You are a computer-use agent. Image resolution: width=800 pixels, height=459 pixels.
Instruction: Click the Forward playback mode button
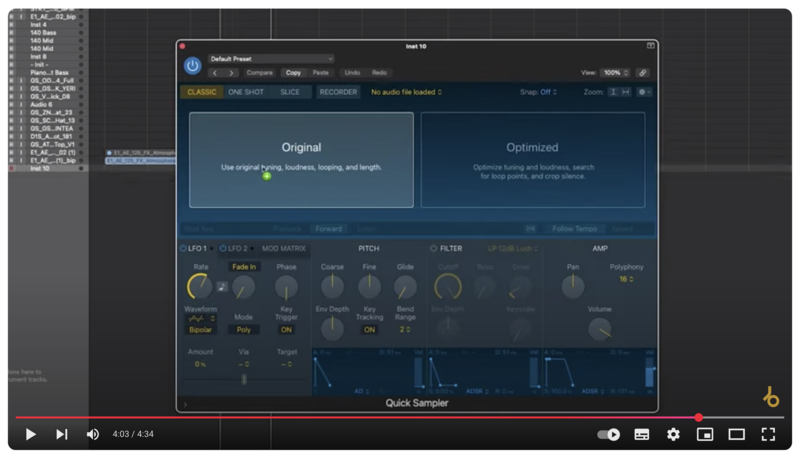coord(329,229)
